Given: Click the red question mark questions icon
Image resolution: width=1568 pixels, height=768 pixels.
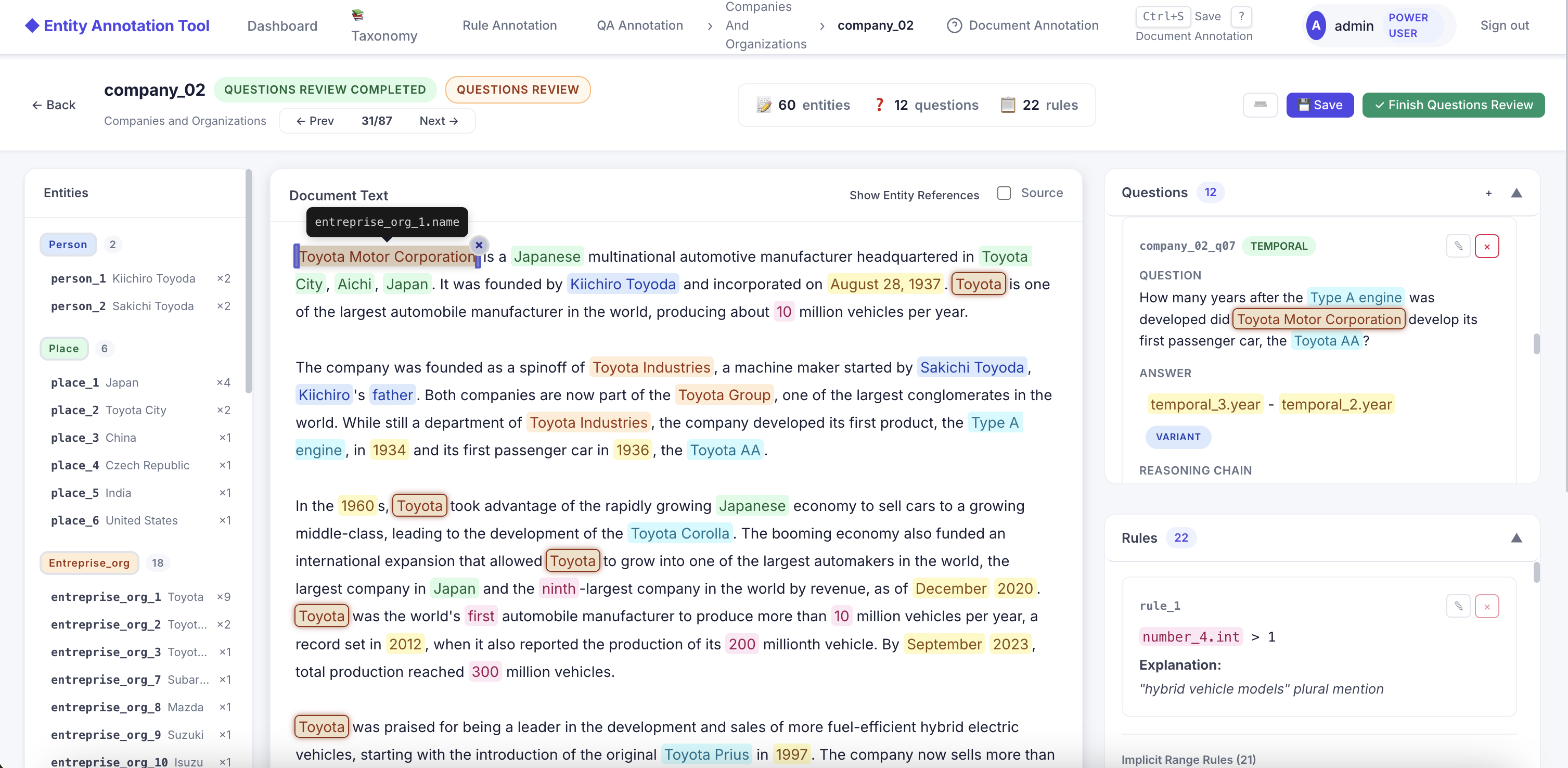Looking at the screenshot, I should (879, 105).
